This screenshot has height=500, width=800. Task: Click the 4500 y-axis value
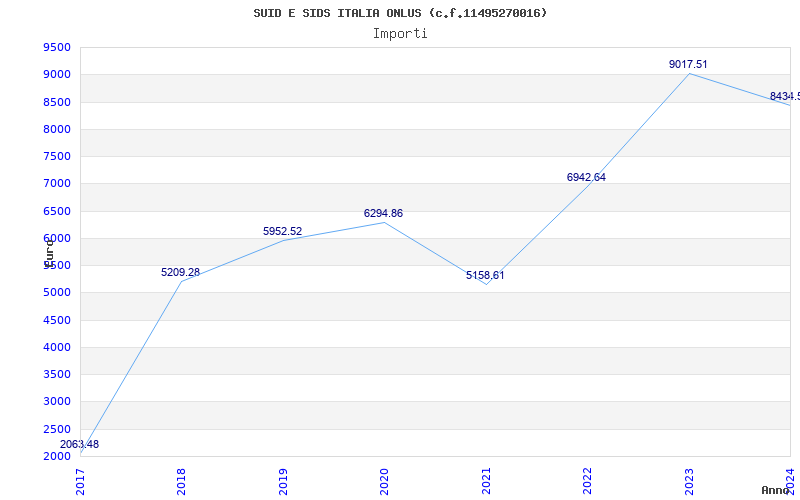57,320
